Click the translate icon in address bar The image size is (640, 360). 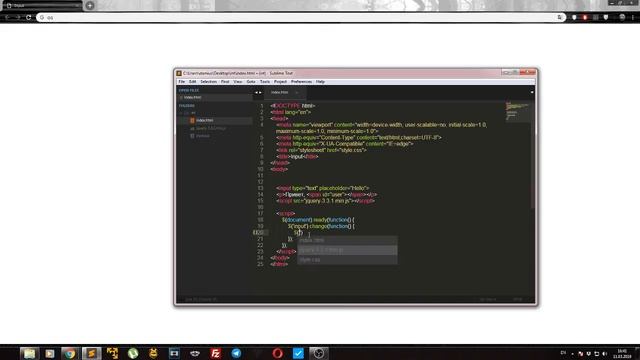[560, 17]
